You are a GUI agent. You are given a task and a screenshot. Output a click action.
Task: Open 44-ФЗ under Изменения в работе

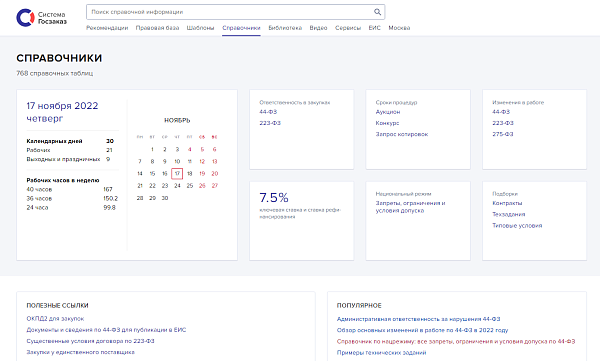pos(501,112)
